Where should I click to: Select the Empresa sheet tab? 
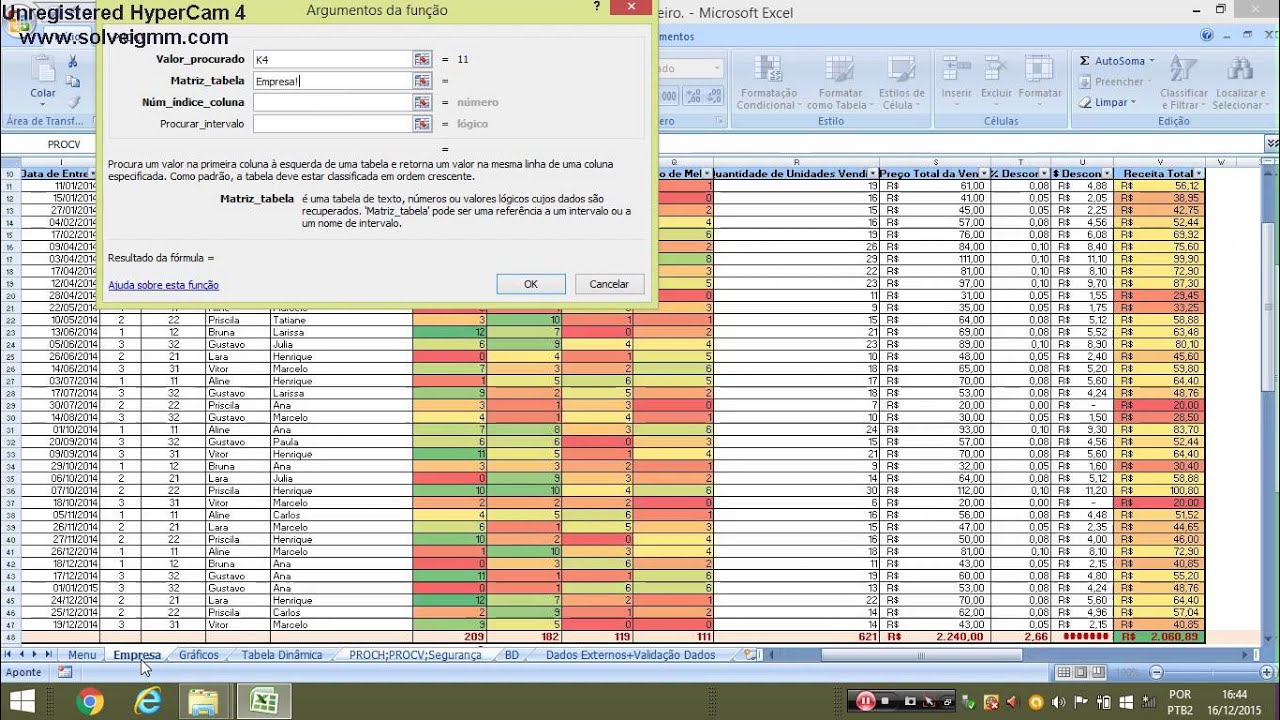tap(137, 655)
